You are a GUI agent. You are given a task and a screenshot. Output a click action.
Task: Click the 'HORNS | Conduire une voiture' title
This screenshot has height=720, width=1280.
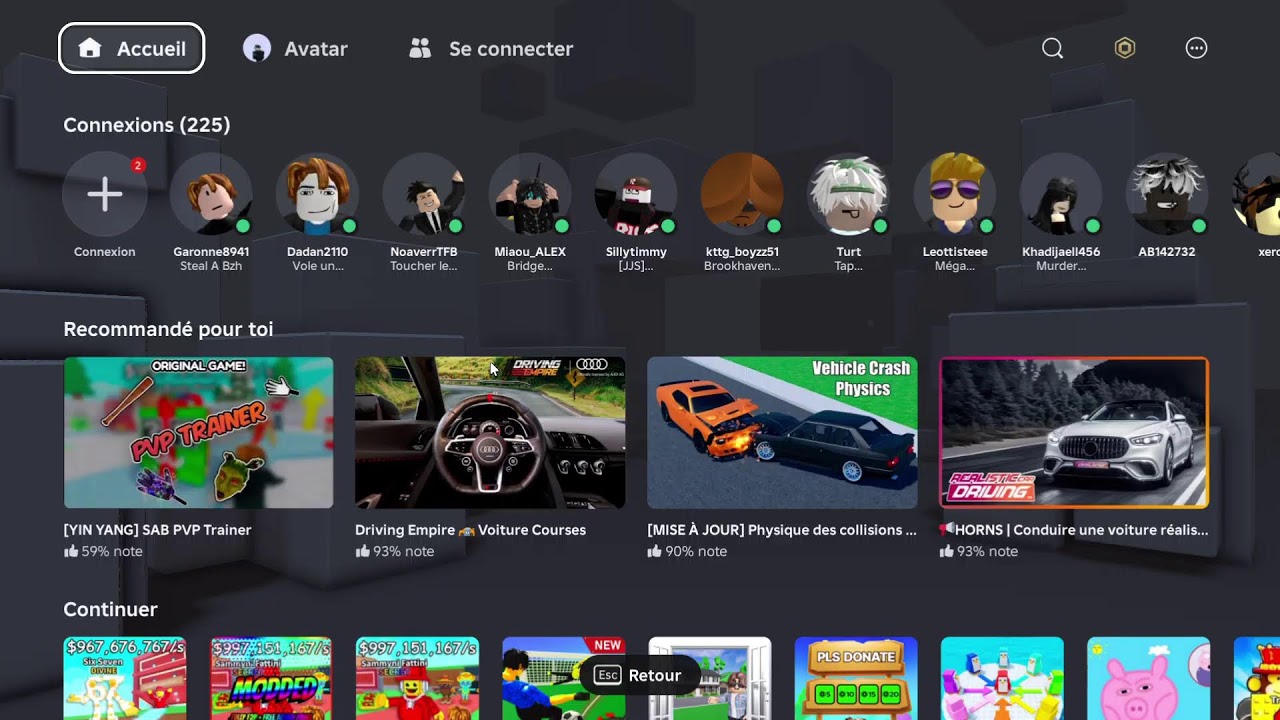(1074, 530)
